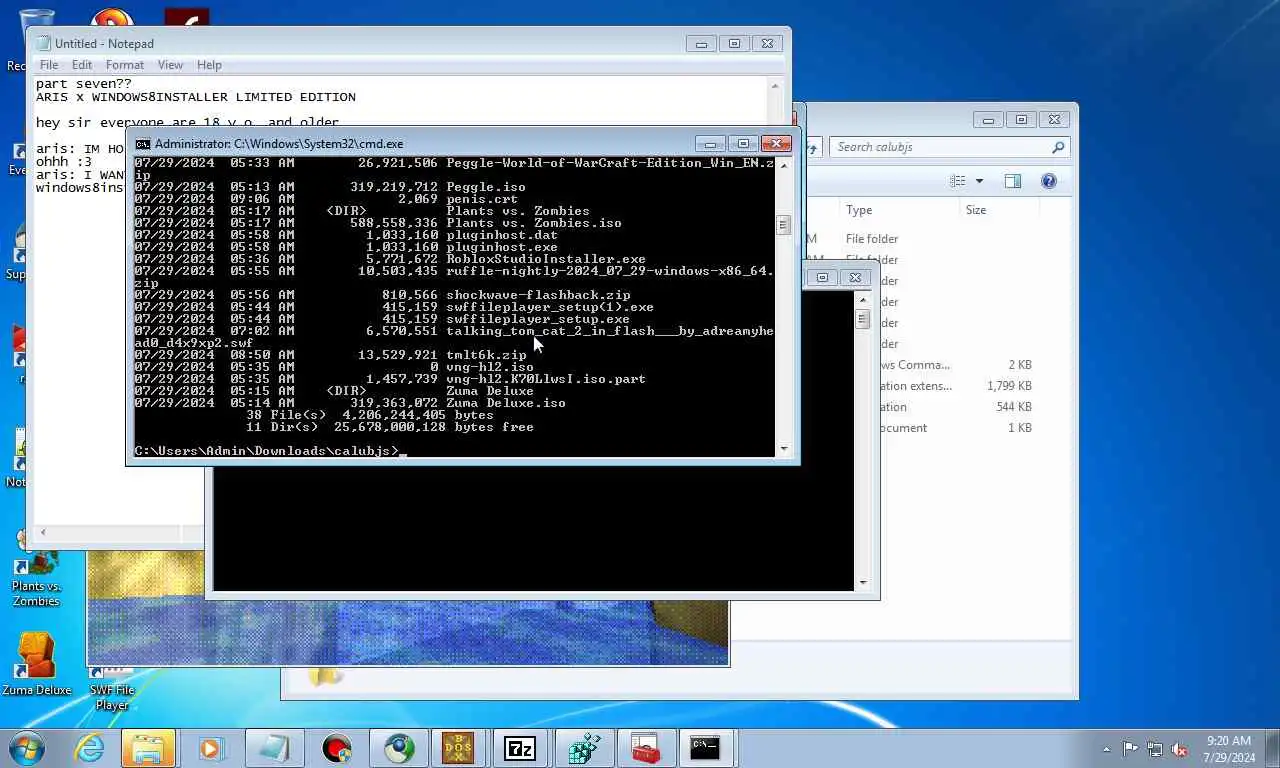Minimize the Explorer calubjs window
Screen dimensions: 1280x768
988,120
